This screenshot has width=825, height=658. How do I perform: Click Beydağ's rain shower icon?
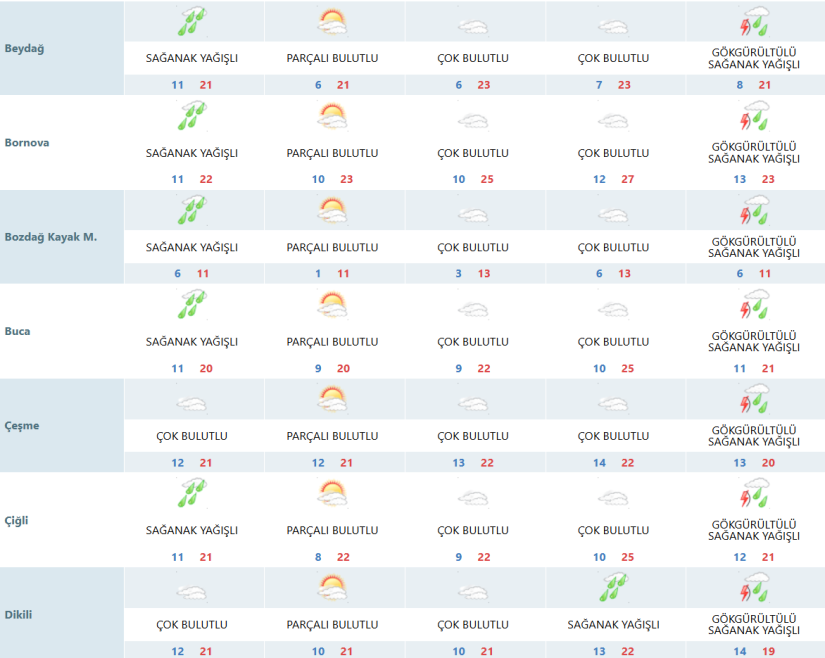click(x=191, y=22)
